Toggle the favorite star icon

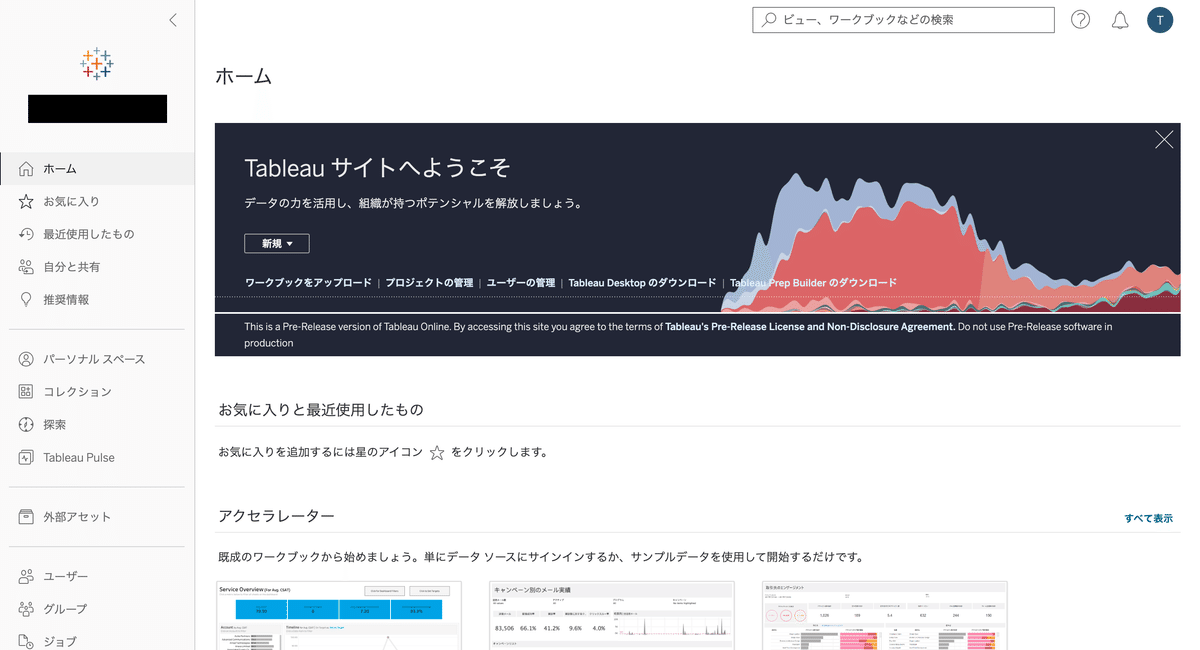click(x=436, y=453)
